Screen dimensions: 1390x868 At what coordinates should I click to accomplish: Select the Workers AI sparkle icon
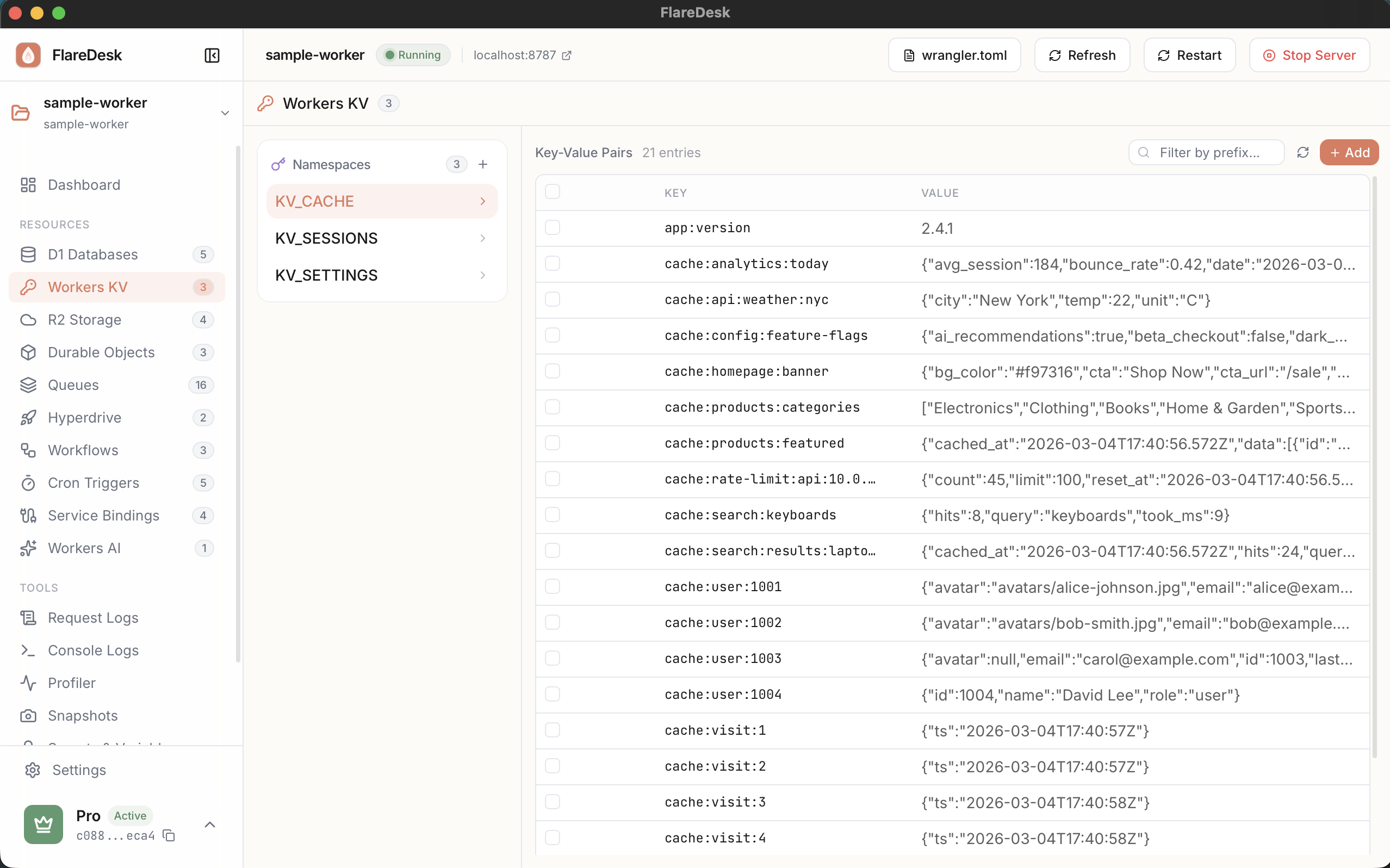point(28,548)
